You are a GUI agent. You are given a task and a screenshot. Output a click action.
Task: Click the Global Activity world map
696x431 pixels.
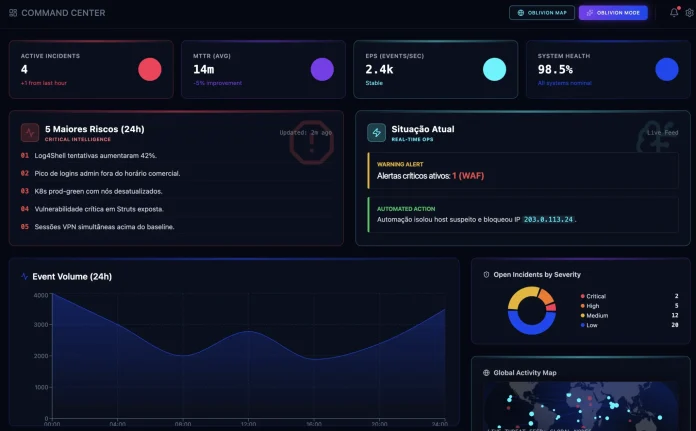(x=581, y=406)
